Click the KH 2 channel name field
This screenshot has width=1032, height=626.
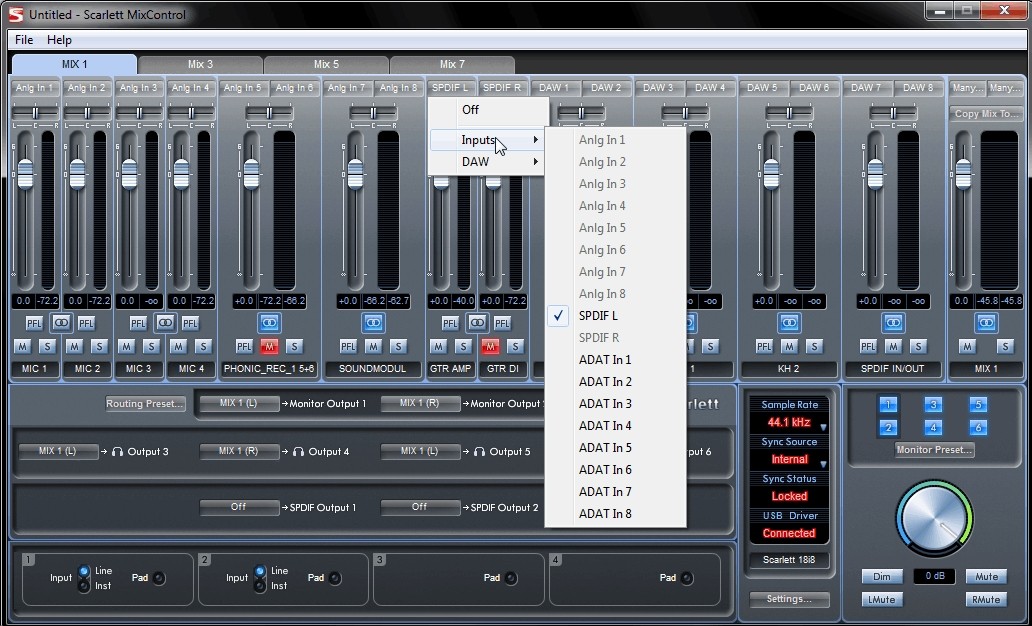789,369
